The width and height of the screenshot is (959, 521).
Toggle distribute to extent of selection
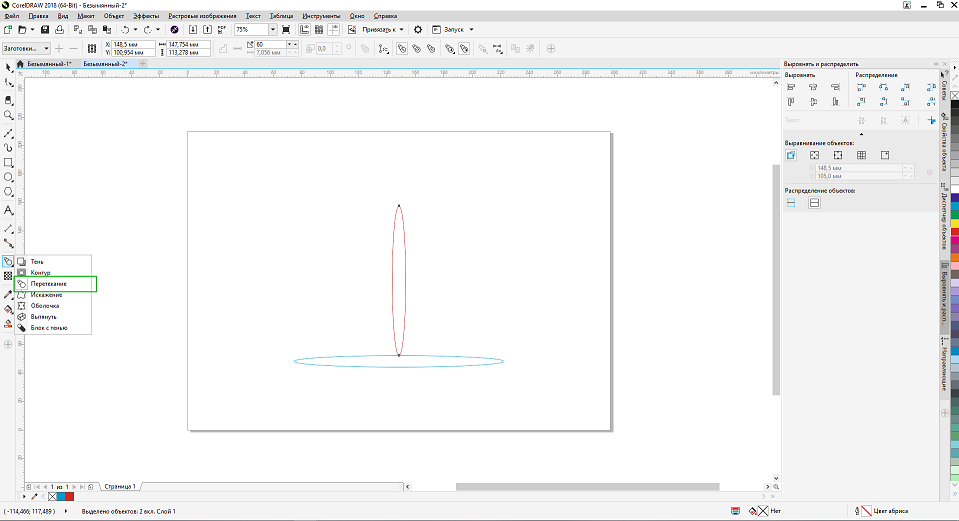pos(791,202)
